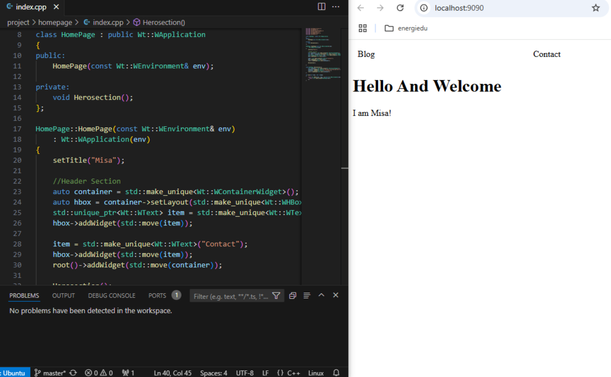
Task: Click the WSL Ubuntu remote indicator
Action: [x=14, y=373]
